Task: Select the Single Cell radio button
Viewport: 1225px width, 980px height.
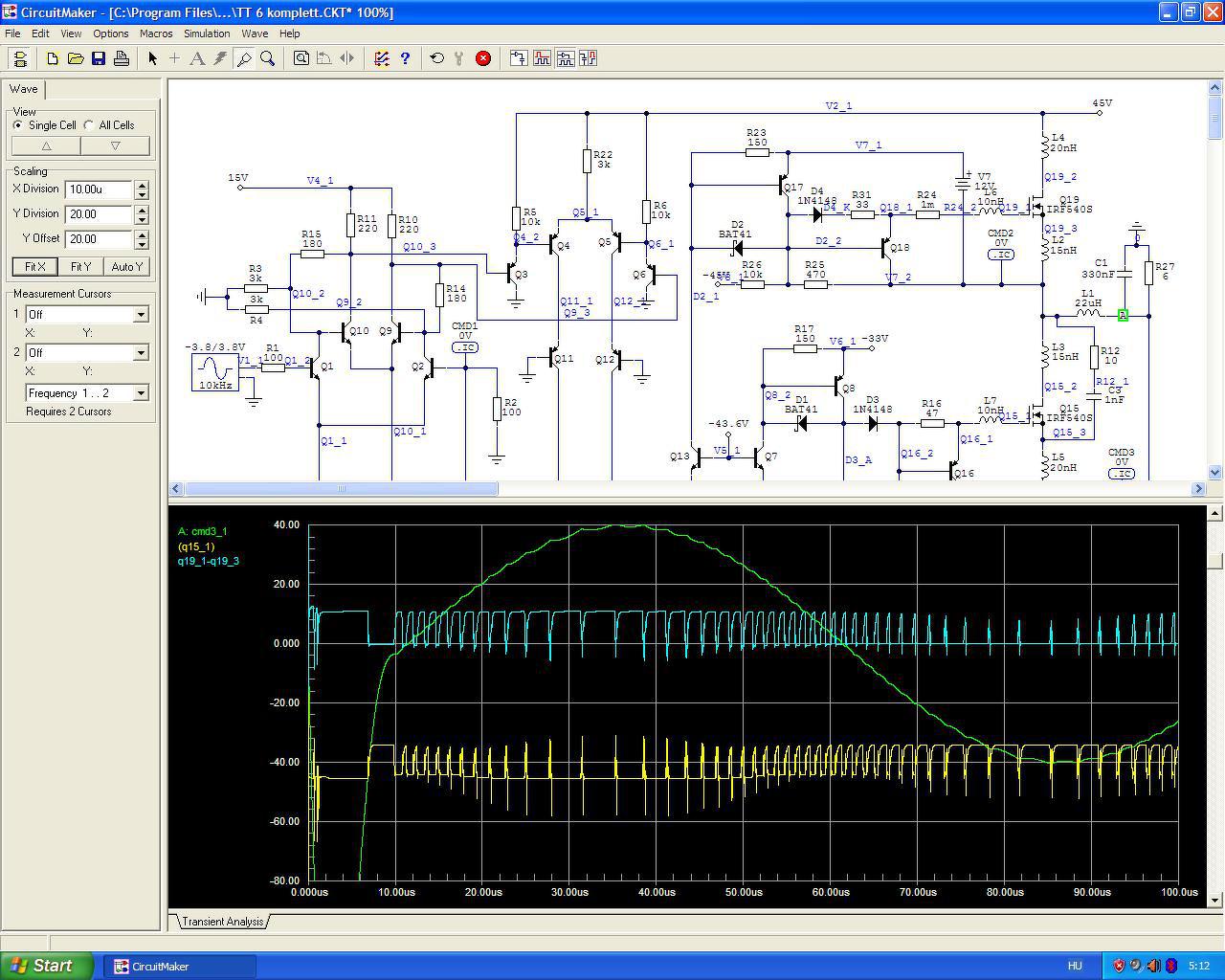Action: (x=18, y=125)
